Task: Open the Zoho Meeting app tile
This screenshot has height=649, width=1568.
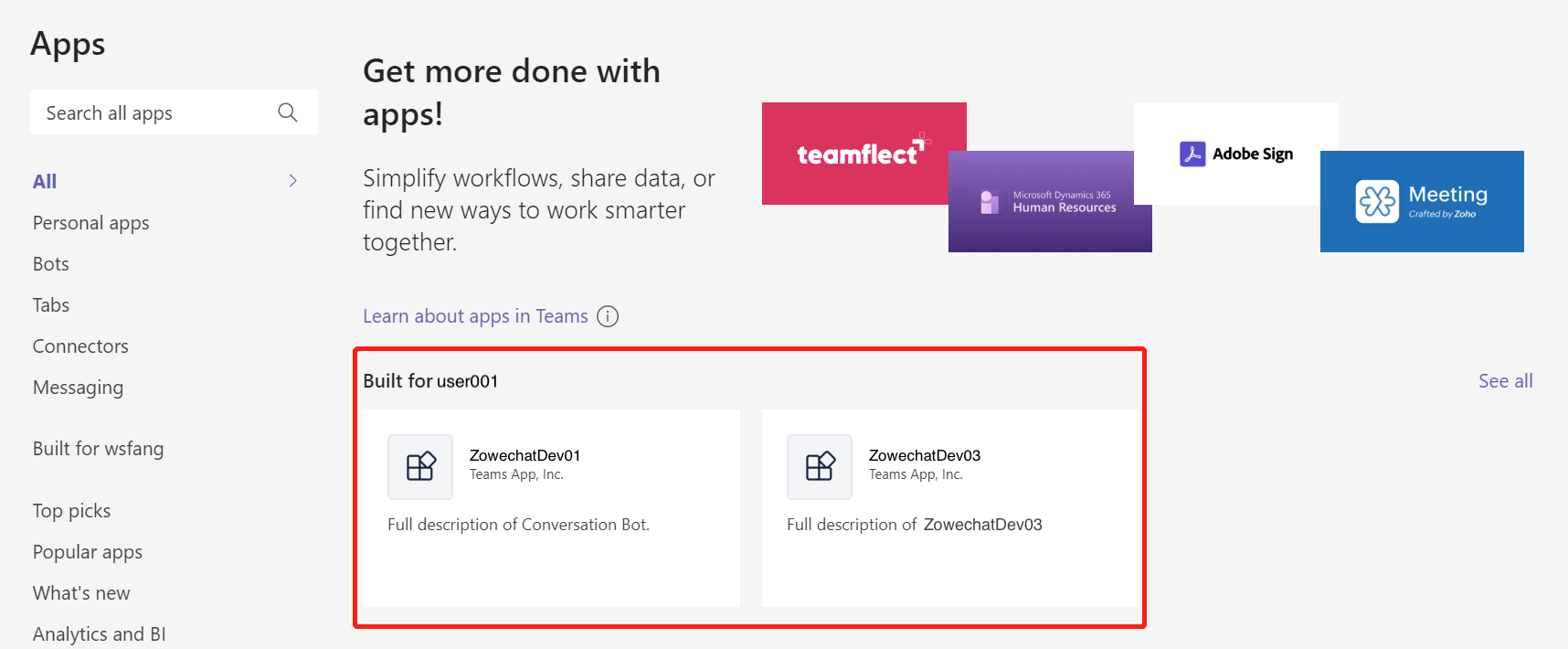Action: (x=1421, y=202)
